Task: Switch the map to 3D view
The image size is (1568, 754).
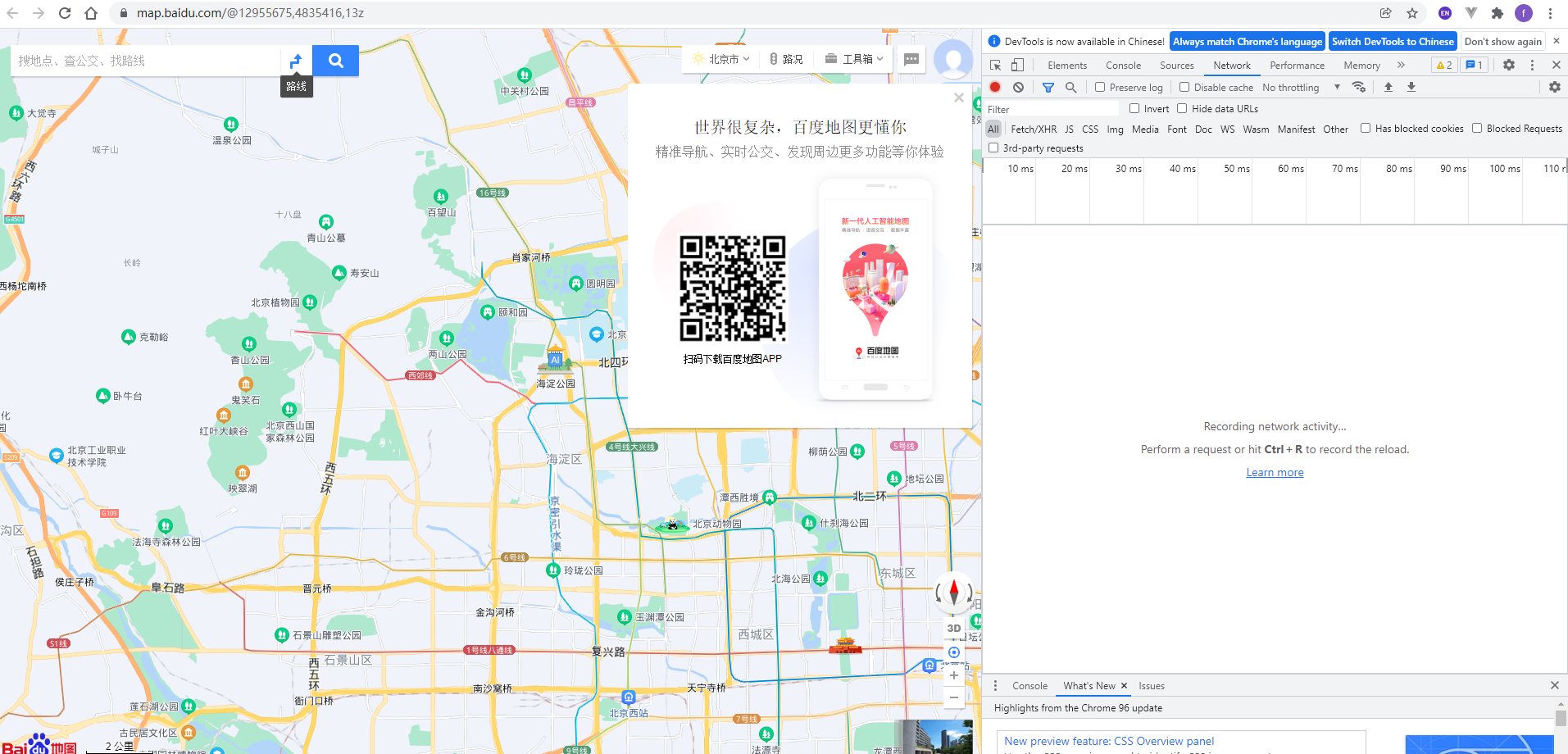Action: [953, 627]
